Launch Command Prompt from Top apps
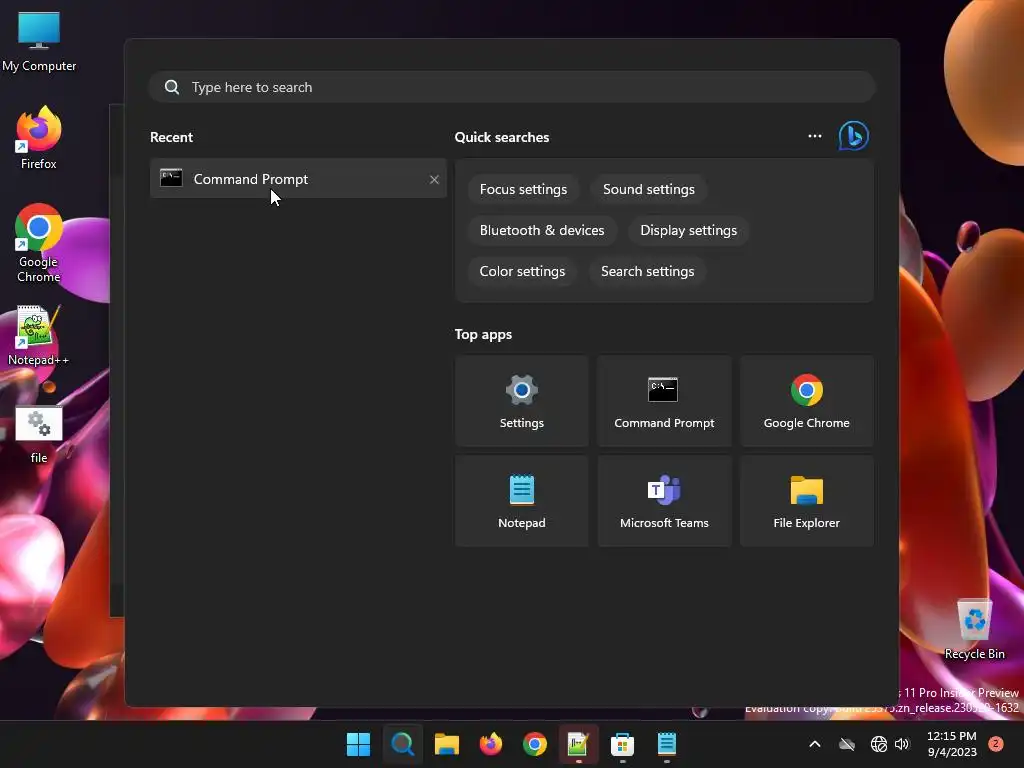Image resolution: width=1024 pixels, height=768 pixels. [x=664, y=401]
